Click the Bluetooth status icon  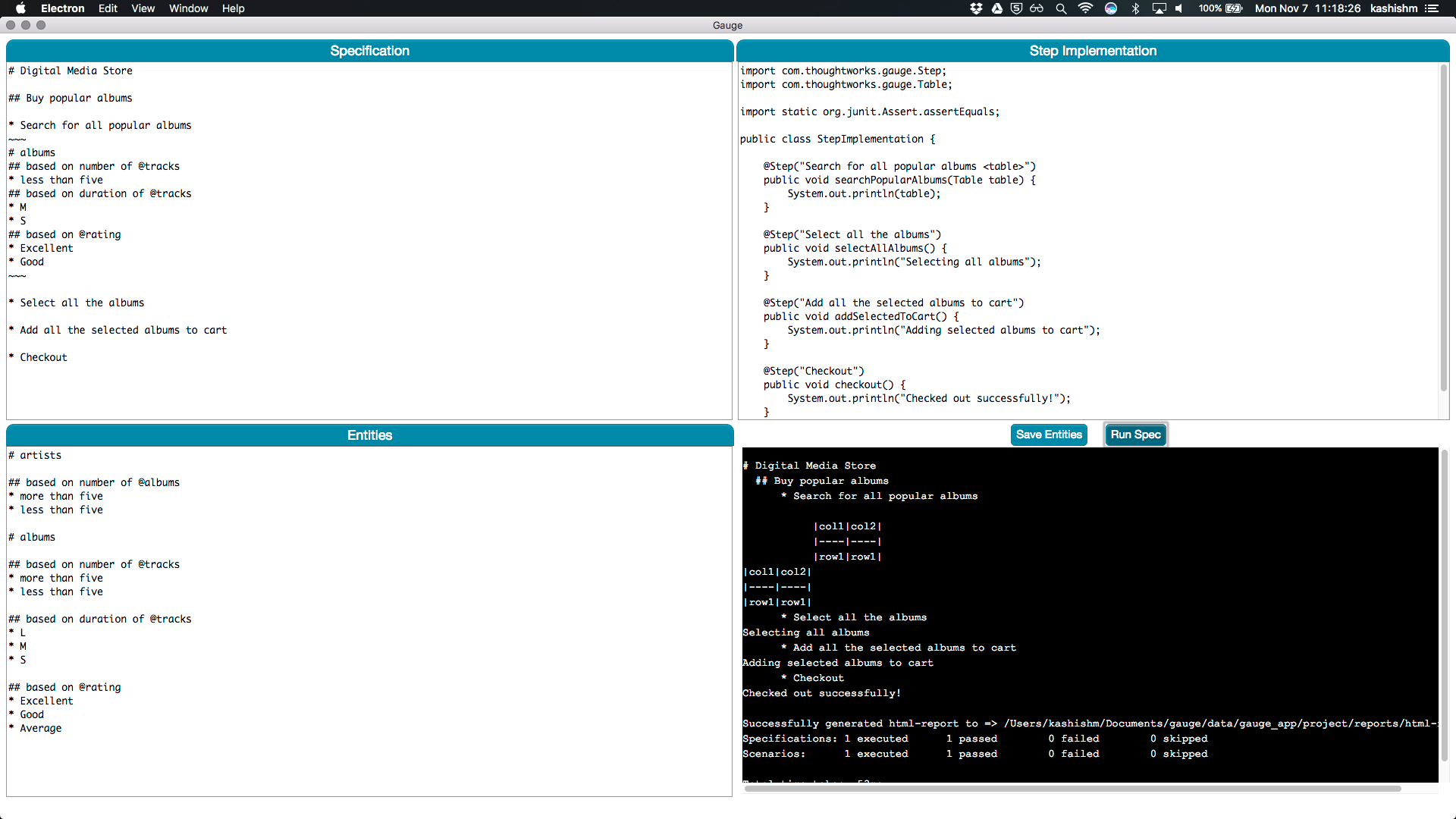1135,8
